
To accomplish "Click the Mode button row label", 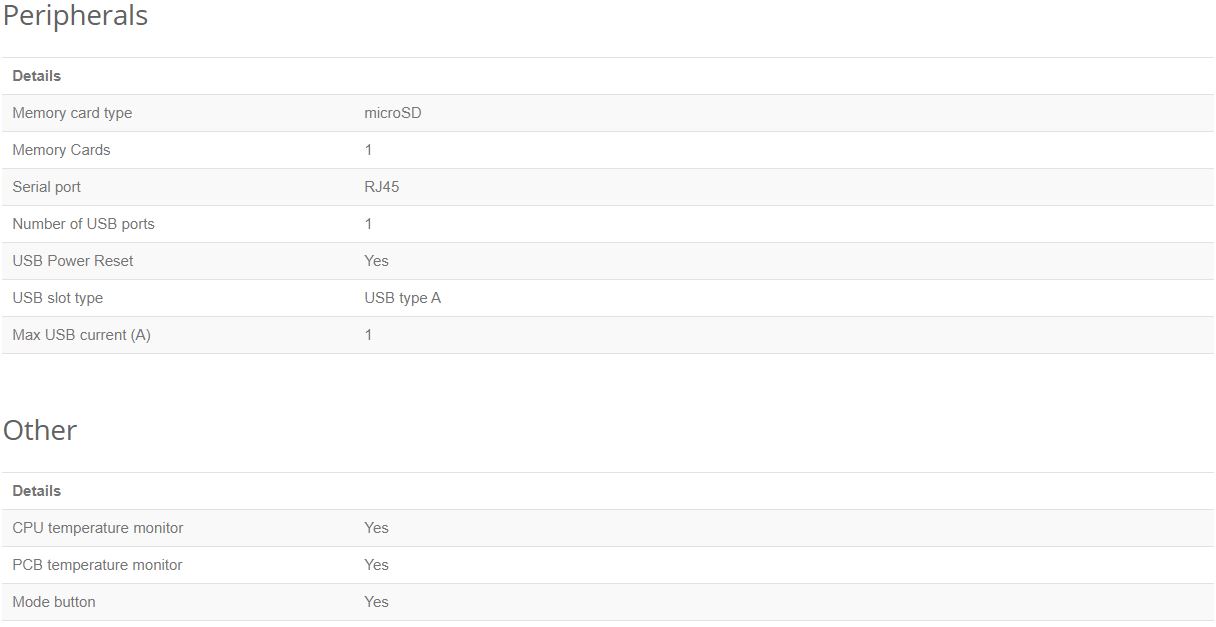I will [54, 602].
